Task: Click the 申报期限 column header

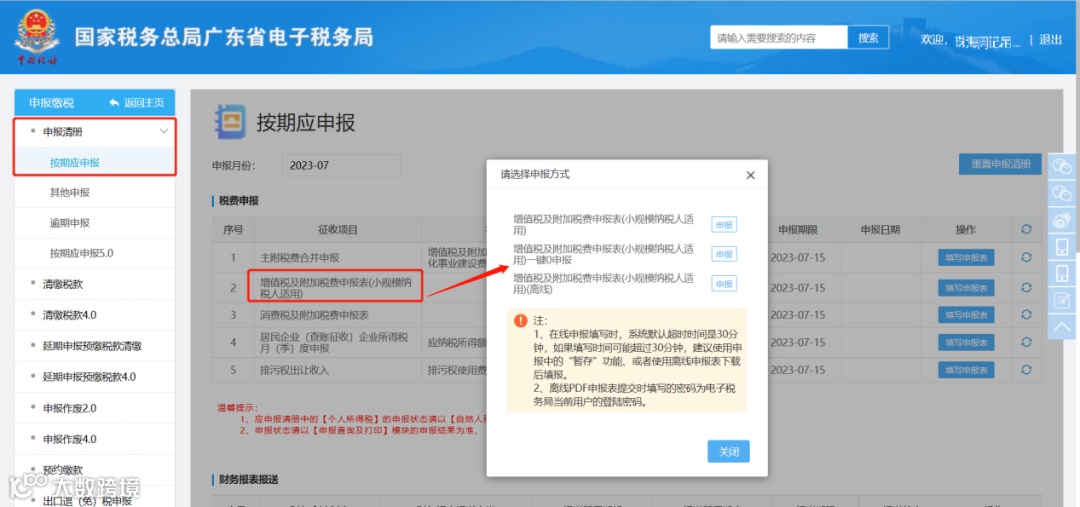Action: (798, 229)
